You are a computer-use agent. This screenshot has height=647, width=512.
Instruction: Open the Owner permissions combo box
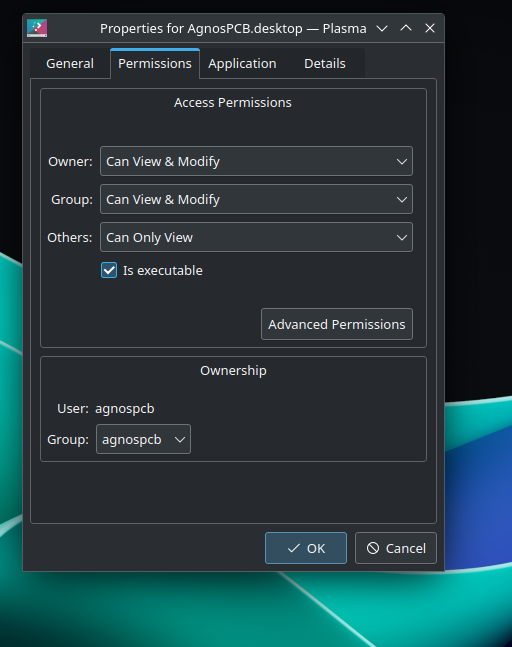click(256, 161)
